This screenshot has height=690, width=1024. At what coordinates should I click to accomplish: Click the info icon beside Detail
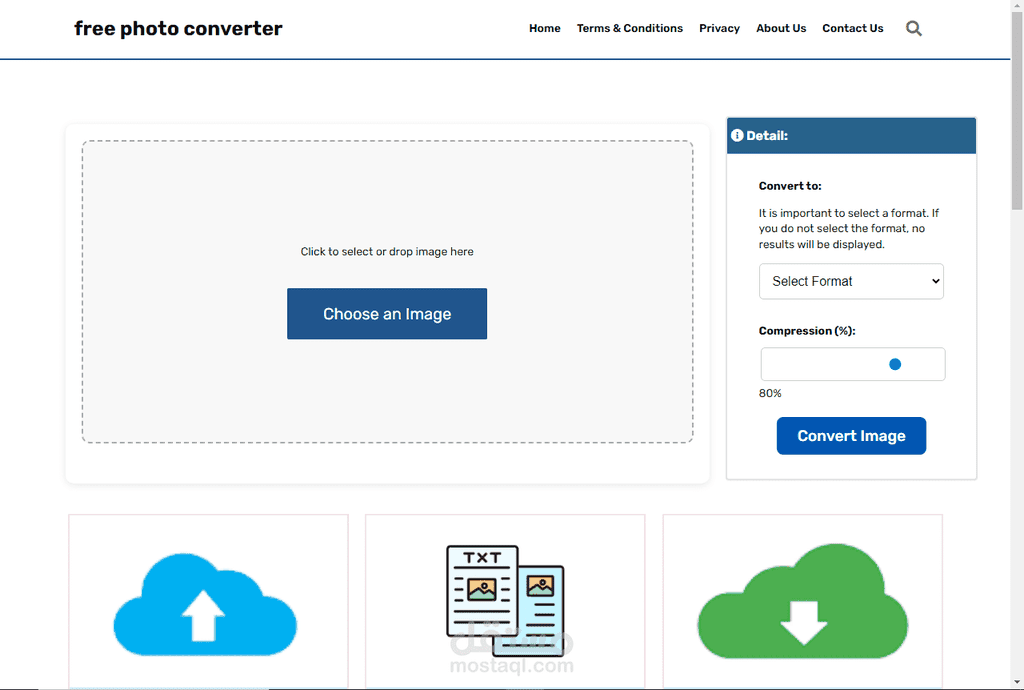click(737, 136)
